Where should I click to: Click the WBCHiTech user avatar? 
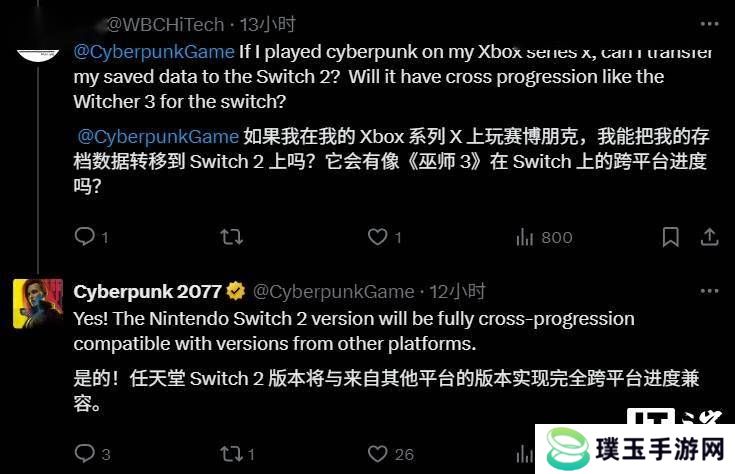click(38, 54)
